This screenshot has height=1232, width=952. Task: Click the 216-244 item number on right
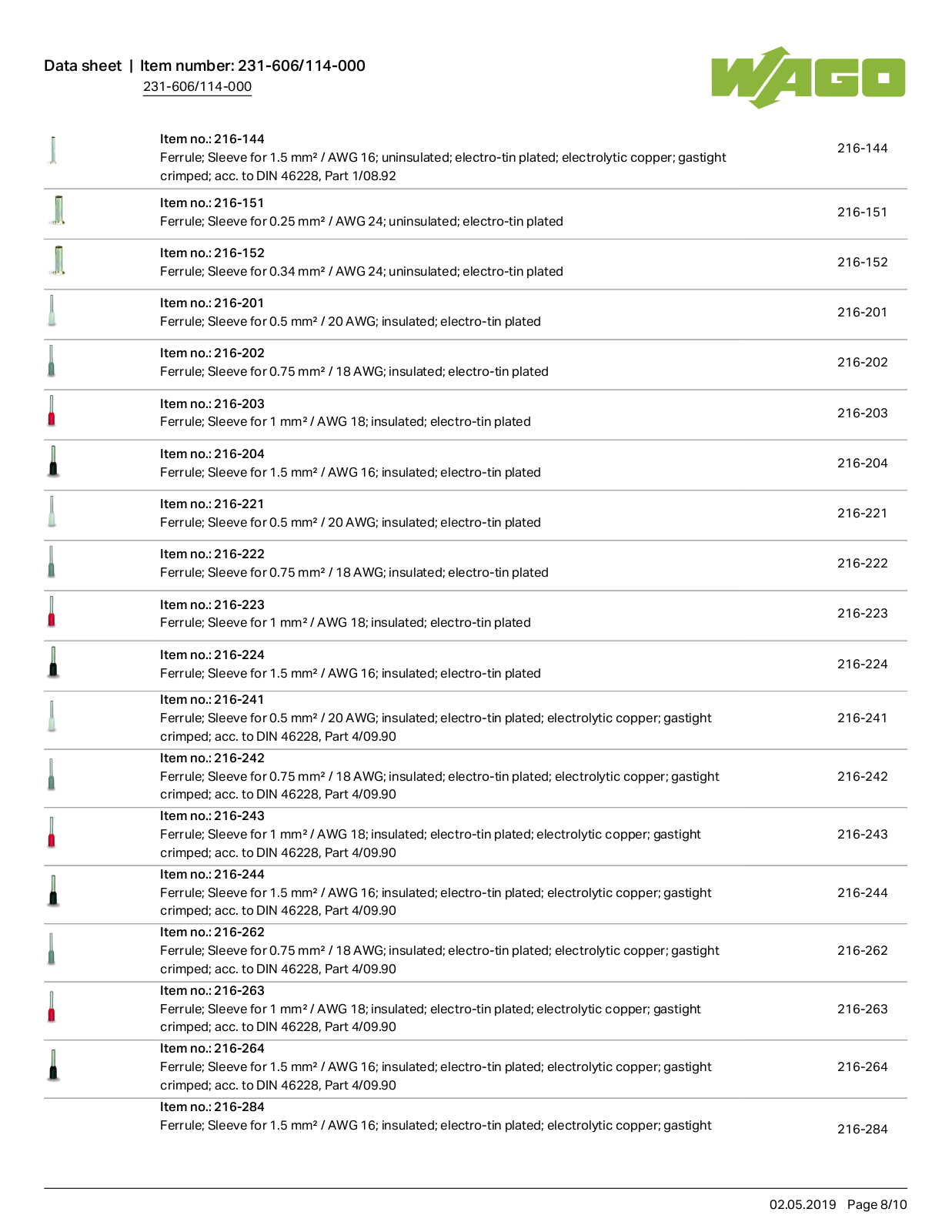coord(862,893)
